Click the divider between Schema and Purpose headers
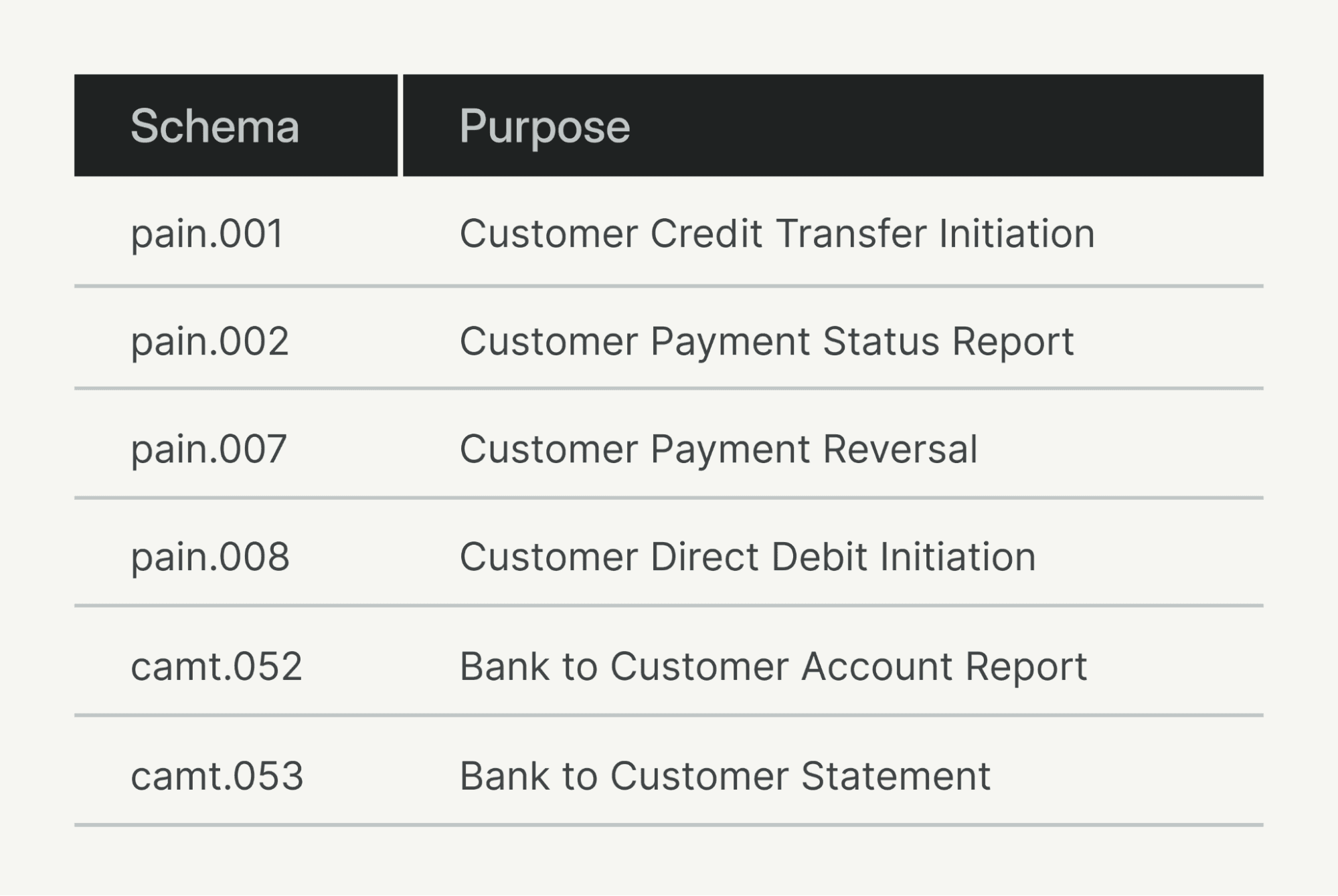1338x896 pixels. point(400,126)
